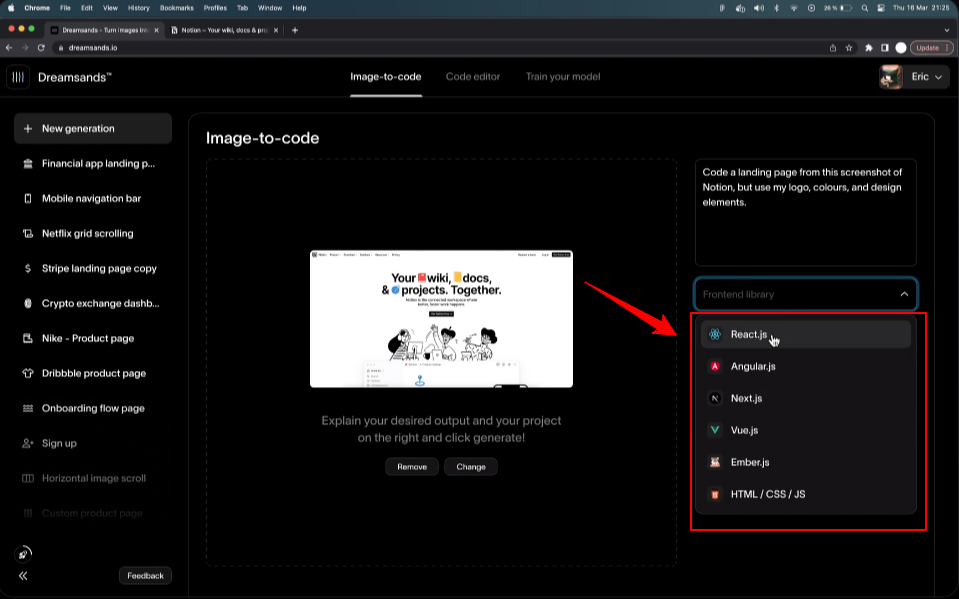Screen dimensions: 959x599
Task: Click the Dreamsands logo icon
Action: click(x=18, y=77)
